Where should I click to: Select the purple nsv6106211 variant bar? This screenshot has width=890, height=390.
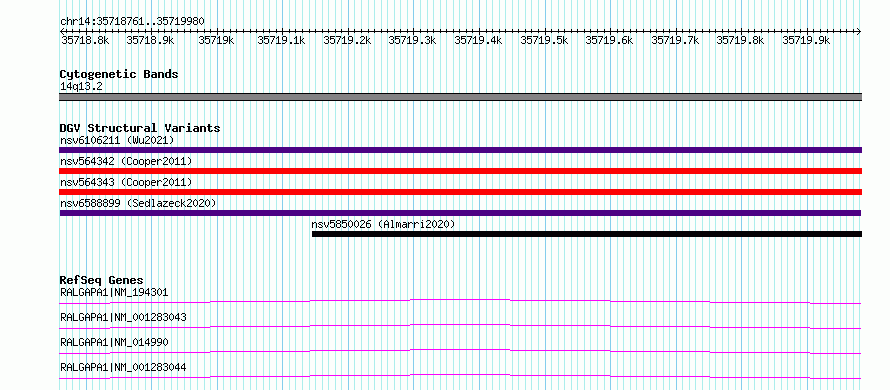pyautogui.click(x=461, y=150)
